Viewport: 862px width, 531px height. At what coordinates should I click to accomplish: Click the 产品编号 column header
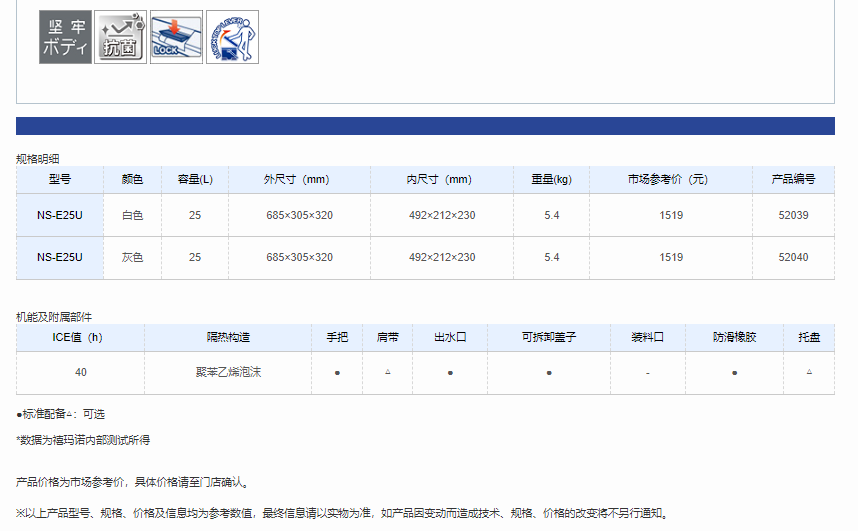click(793, 179)
